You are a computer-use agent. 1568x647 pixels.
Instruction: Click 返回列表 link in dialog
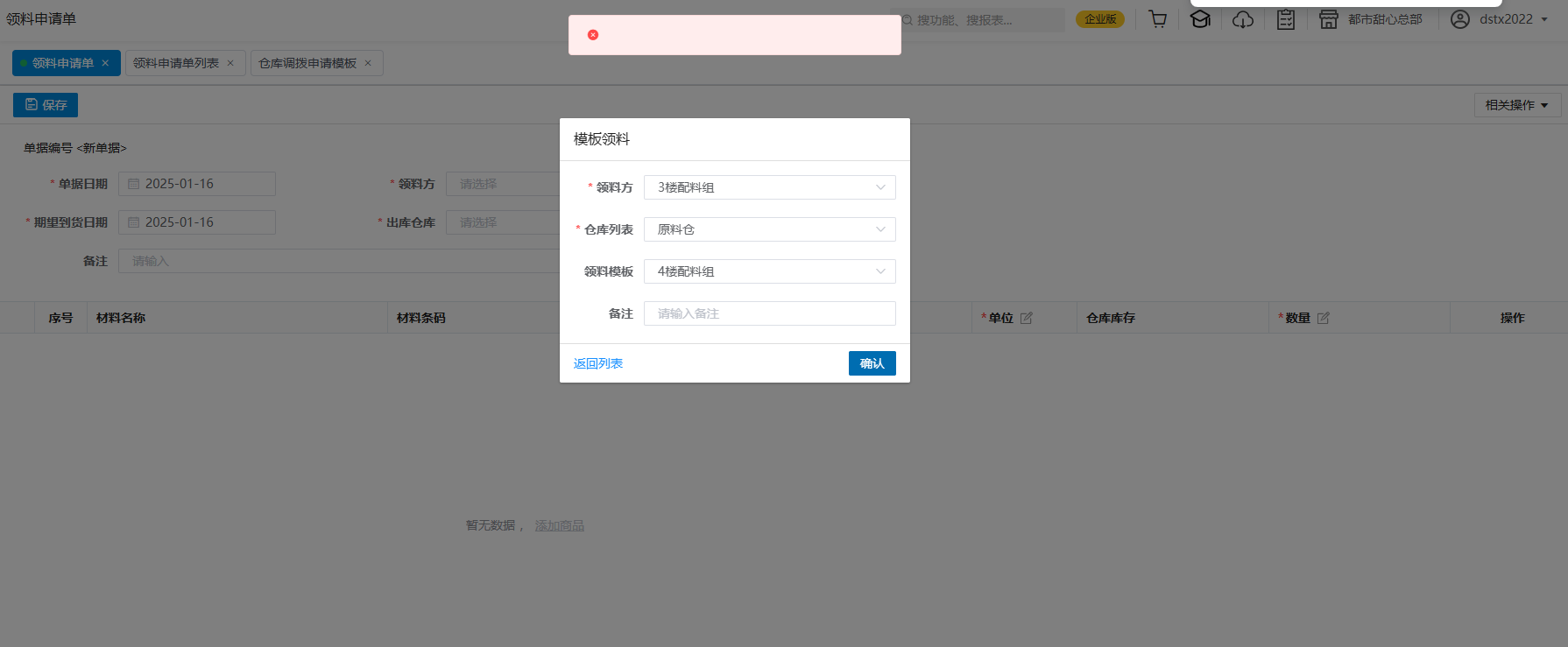pyautogui.click(x=598, y=363)
